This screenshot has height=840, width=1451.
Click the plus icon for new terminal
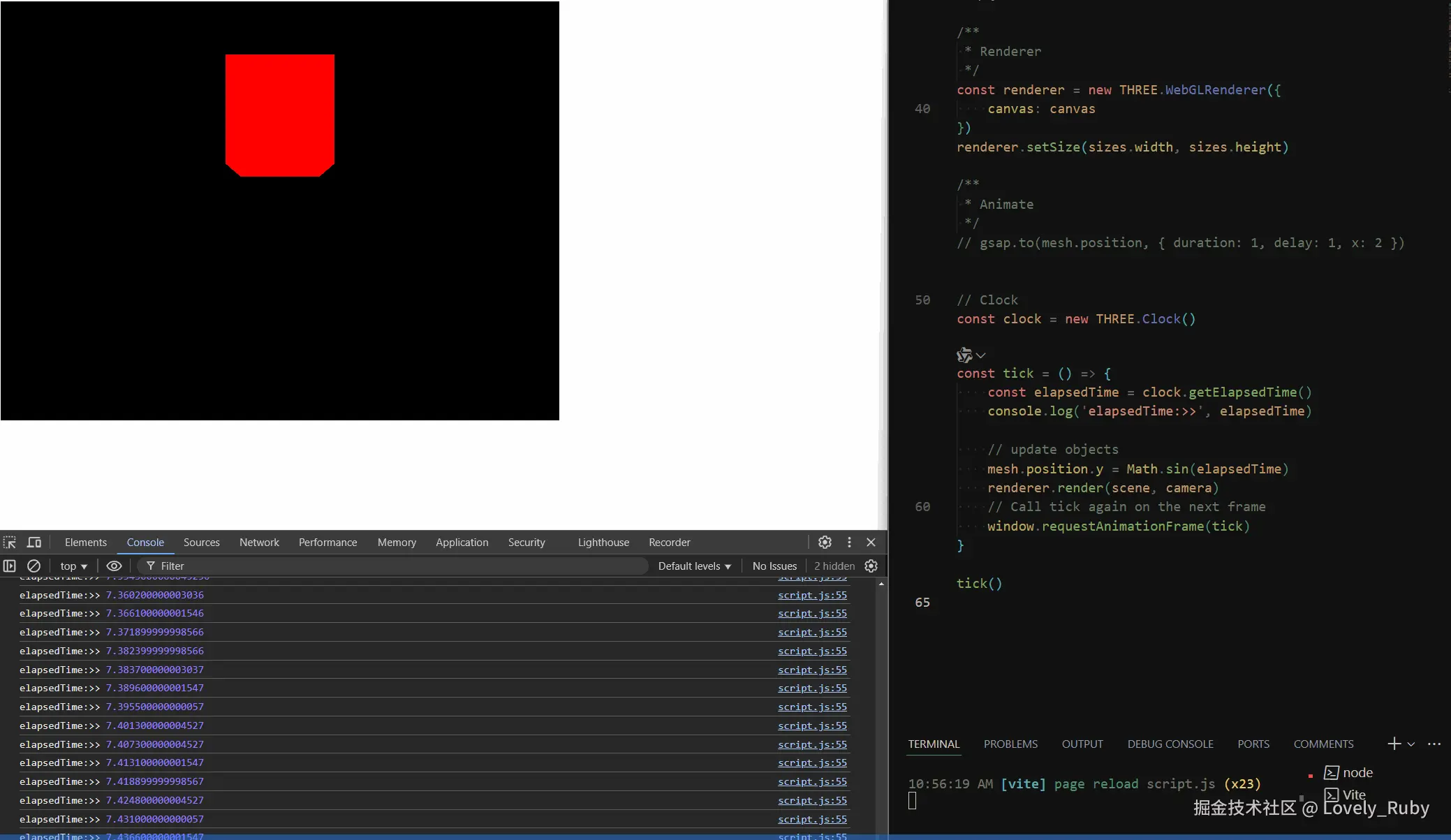tap(1394, 744)
